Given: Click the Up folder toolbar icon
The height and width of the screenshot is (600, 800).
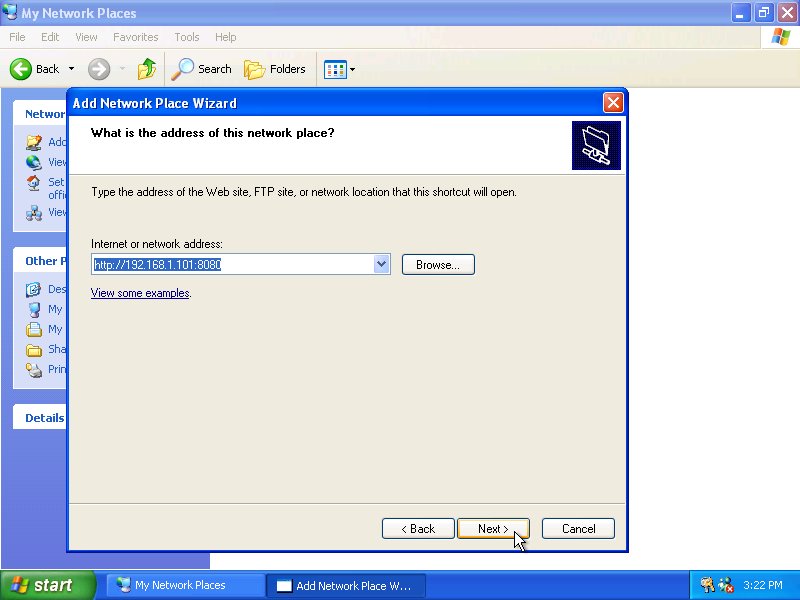Looking at the screenshot, I should tap(147, 69).
